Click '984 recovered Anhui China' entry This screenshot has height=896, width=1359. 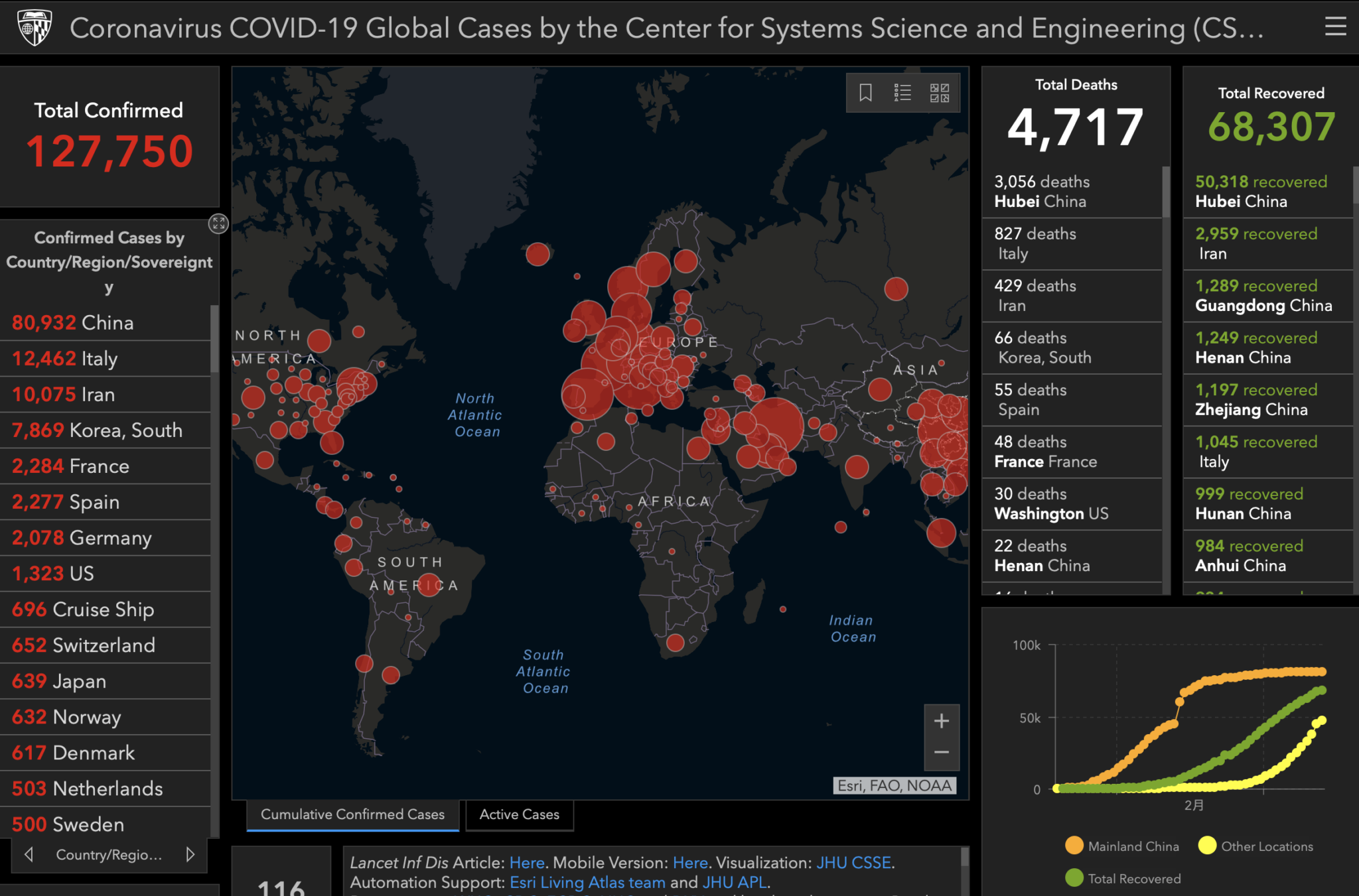[1267, 556]
